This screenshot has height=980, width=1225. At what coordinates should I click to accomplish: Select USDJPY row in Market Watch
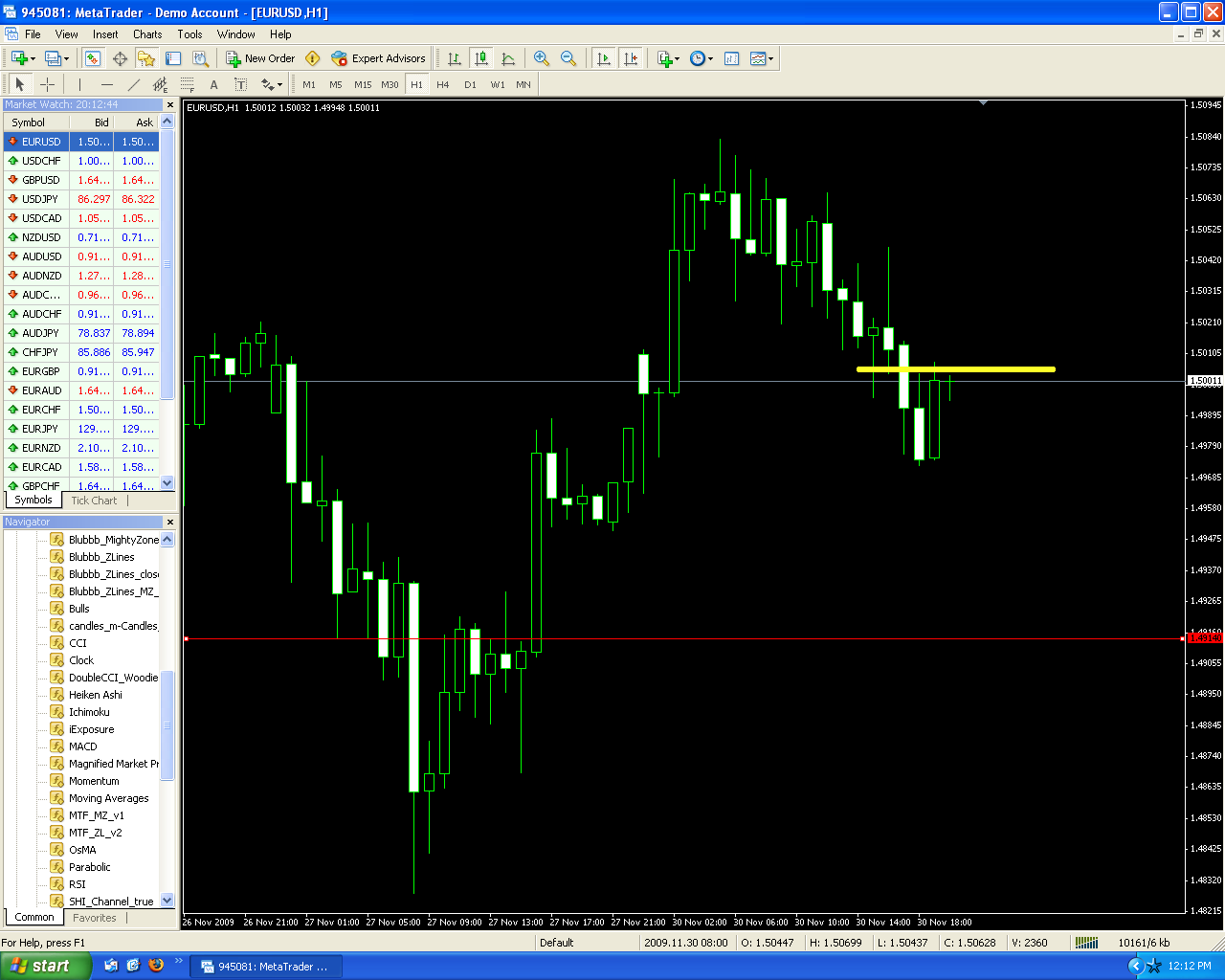[x=81, y=199]
